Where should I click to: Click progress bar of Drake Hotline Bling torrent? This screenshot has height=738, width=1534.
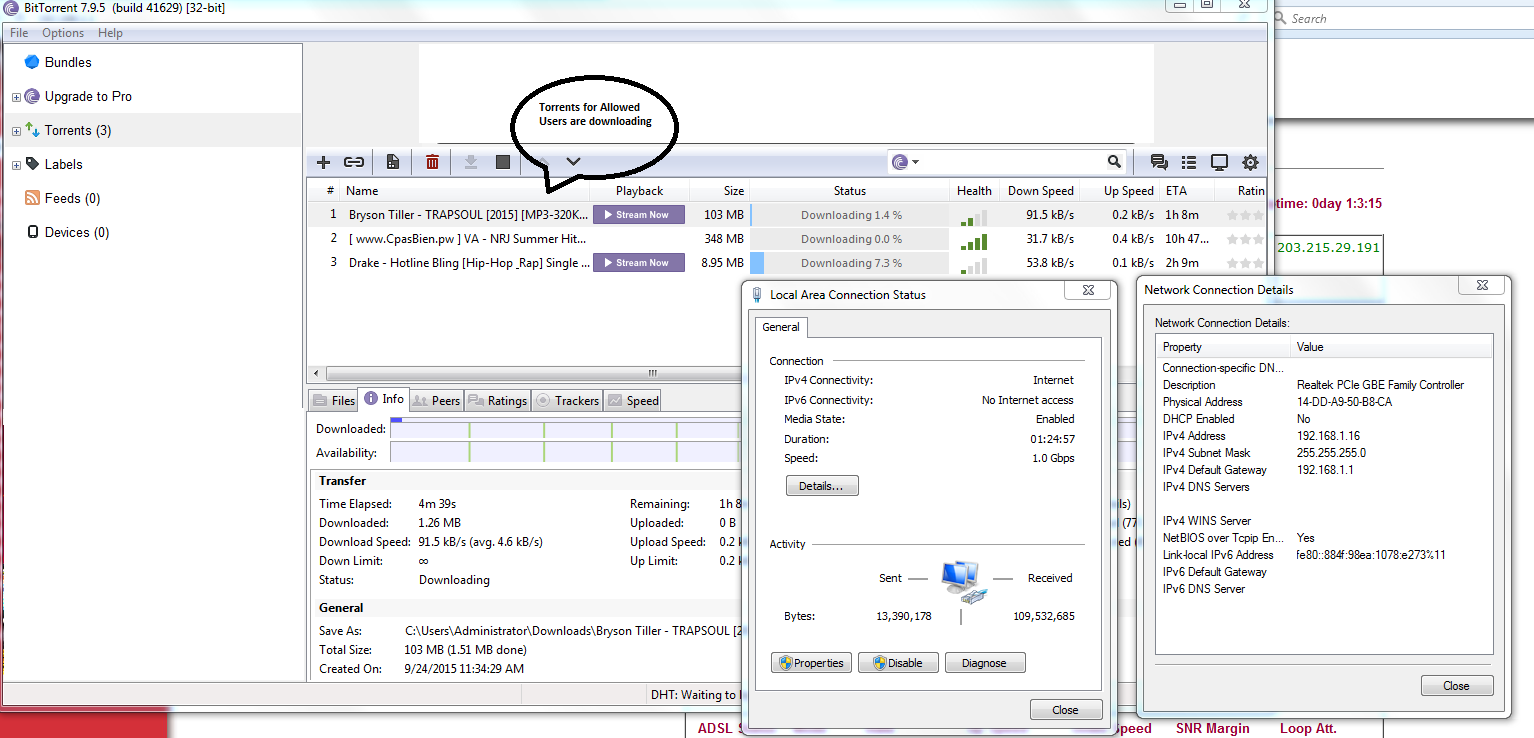849,263
